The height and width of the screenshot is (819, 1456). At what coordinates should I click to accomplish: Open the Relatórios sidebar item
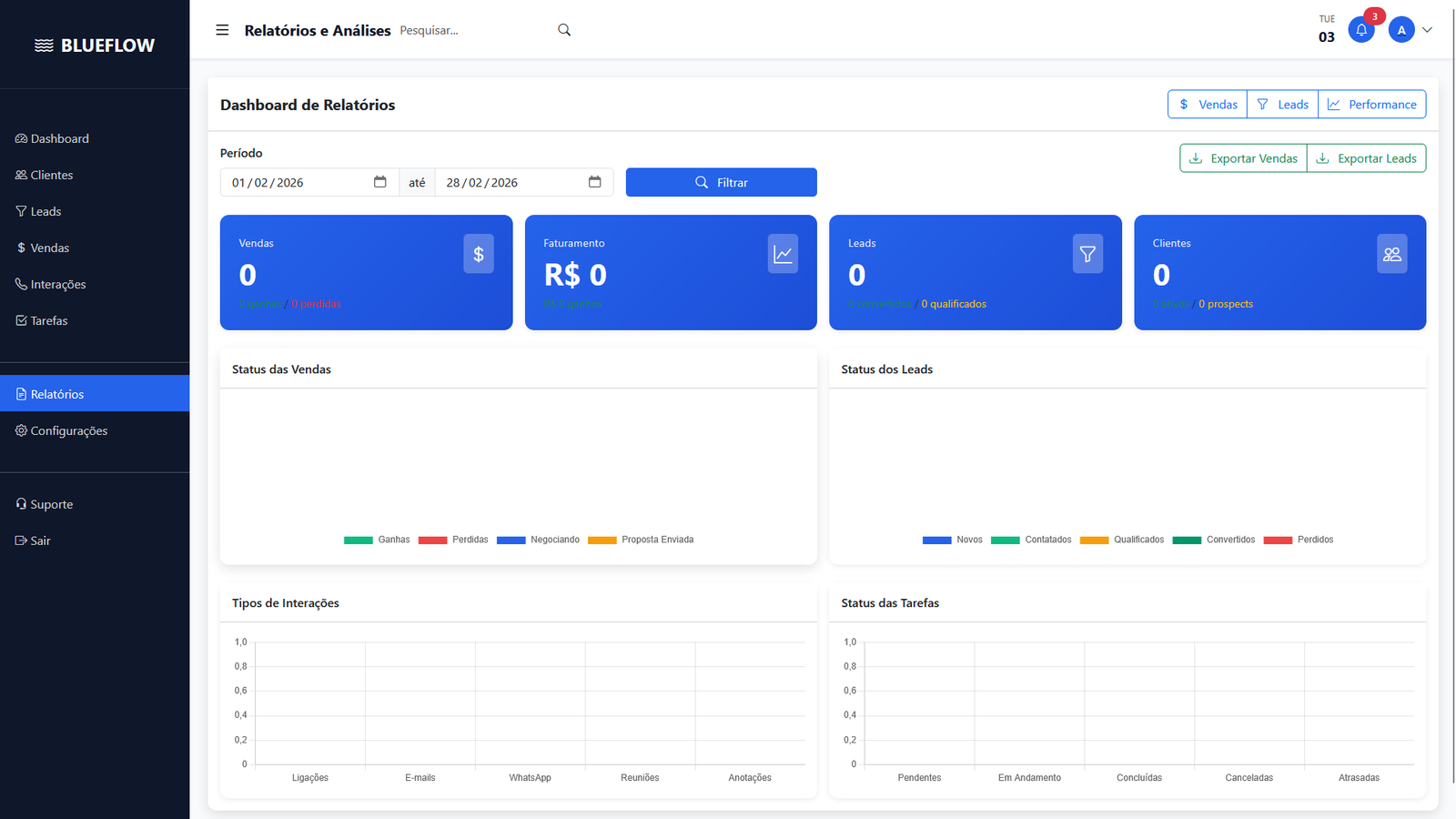56,393
